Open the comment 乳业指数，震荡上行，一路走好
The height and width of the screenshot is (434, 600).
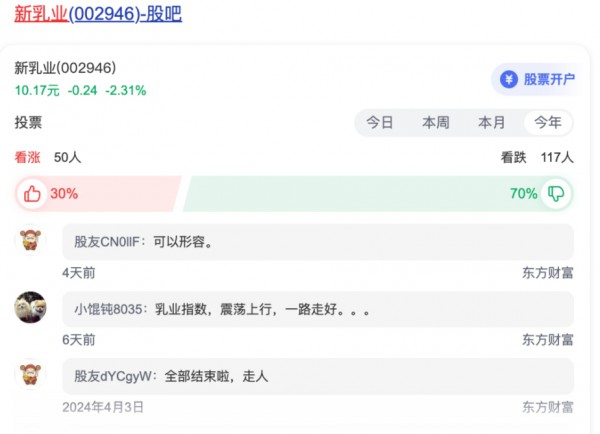coord(318,309)
